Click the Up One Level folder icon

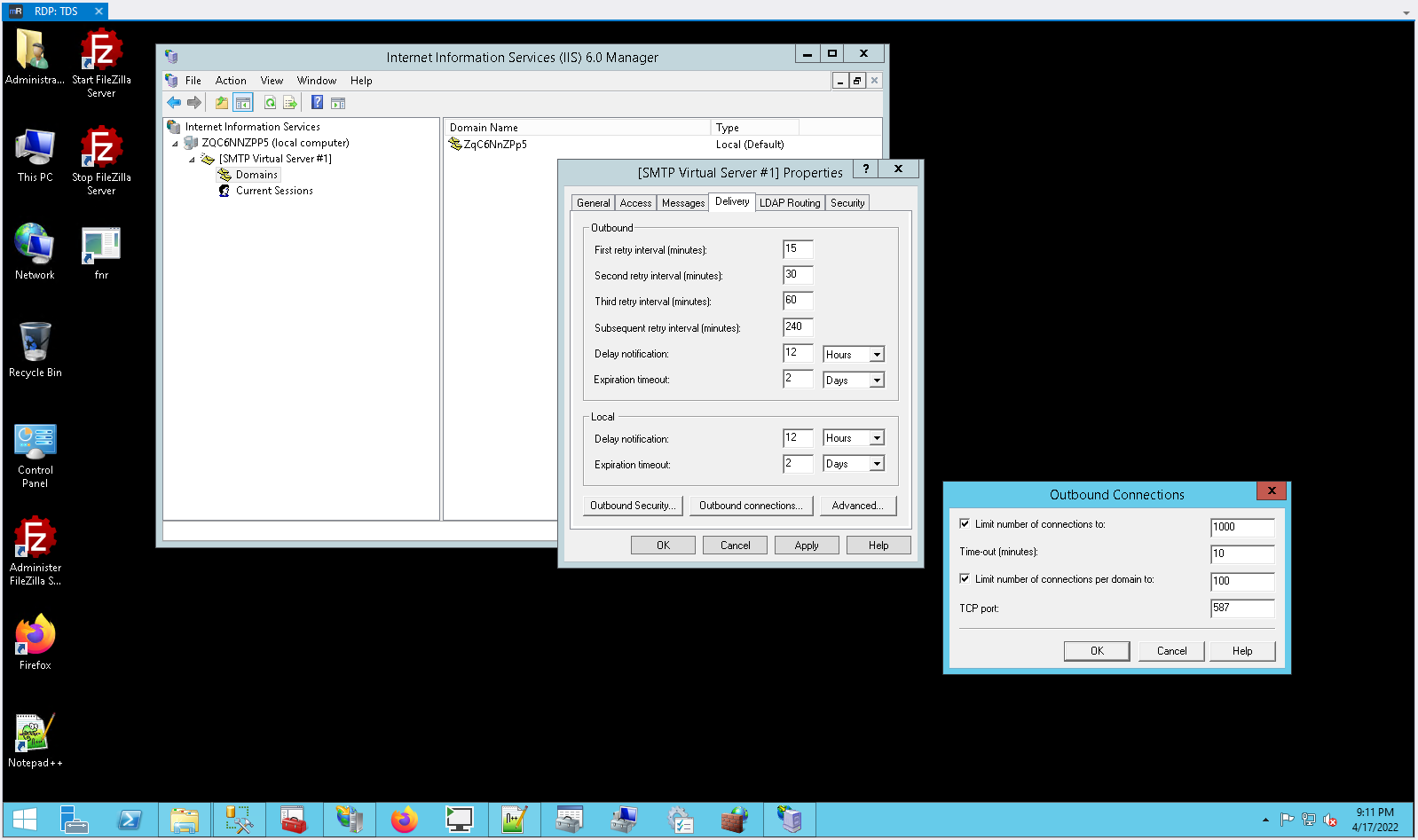(x=222, y=103)
